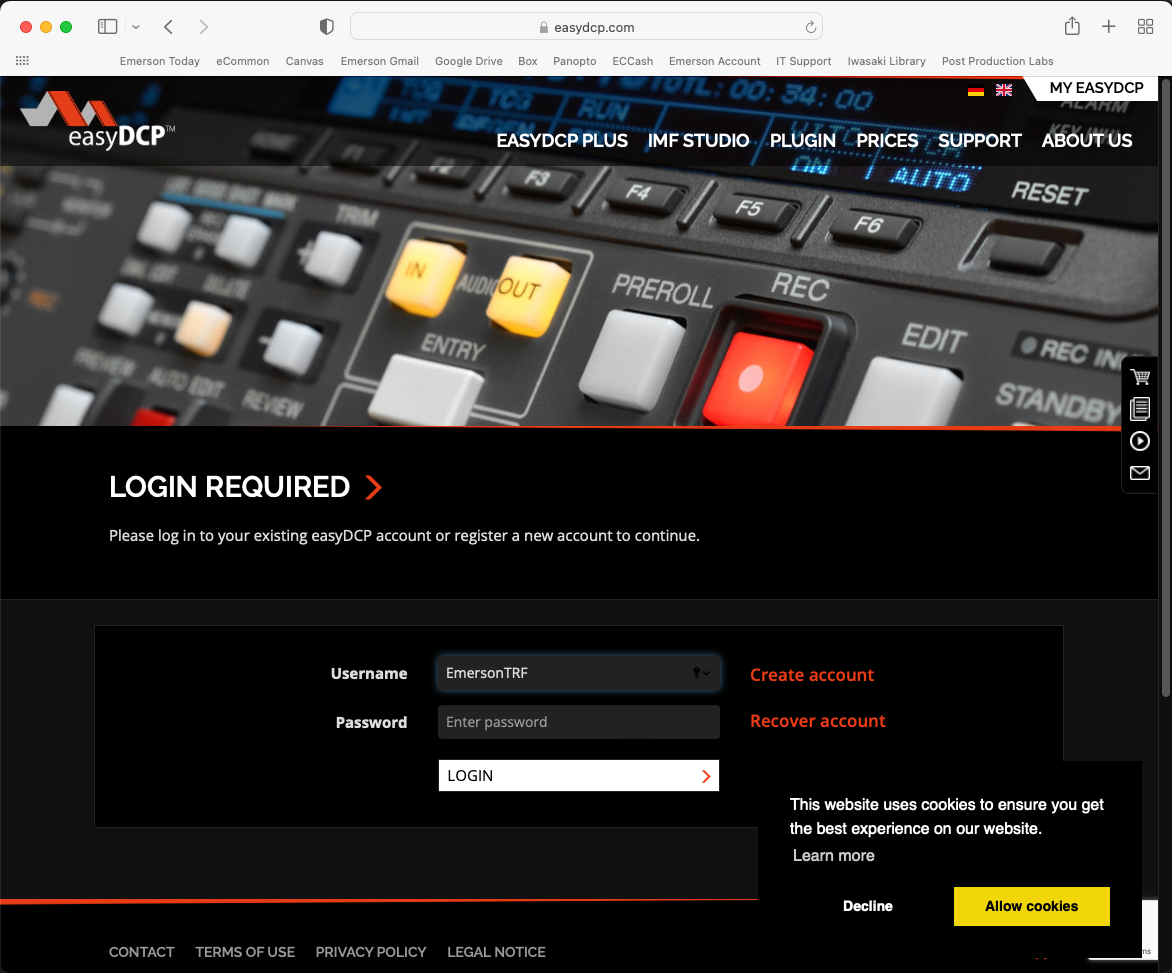Open LEGAL NOTICE footer link
Image resolution: width=1172 pixels, height=973 pixels.
496,952
